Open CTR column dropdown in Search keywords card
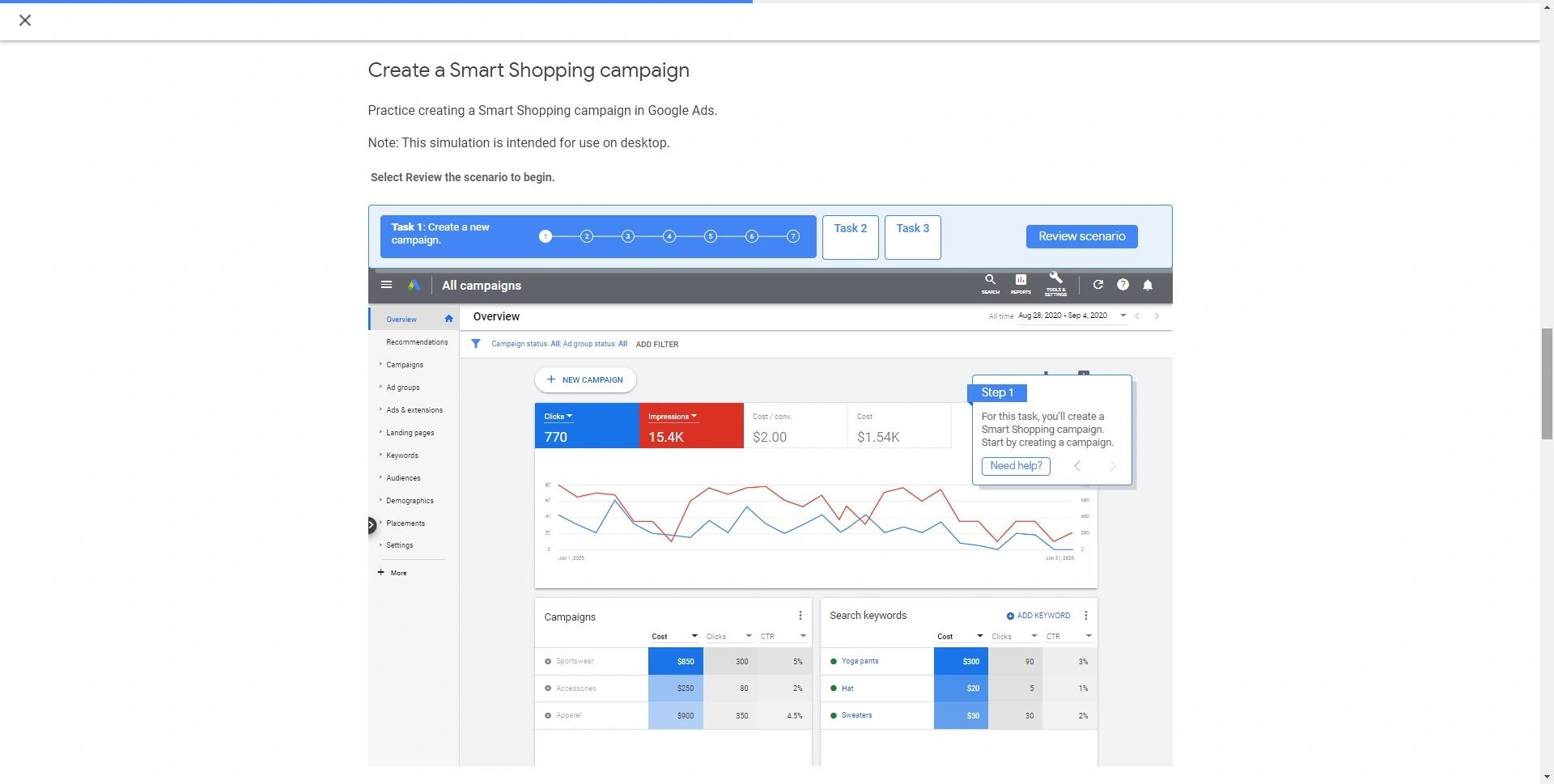The image size is (1554, 784). coord(1089,637)
